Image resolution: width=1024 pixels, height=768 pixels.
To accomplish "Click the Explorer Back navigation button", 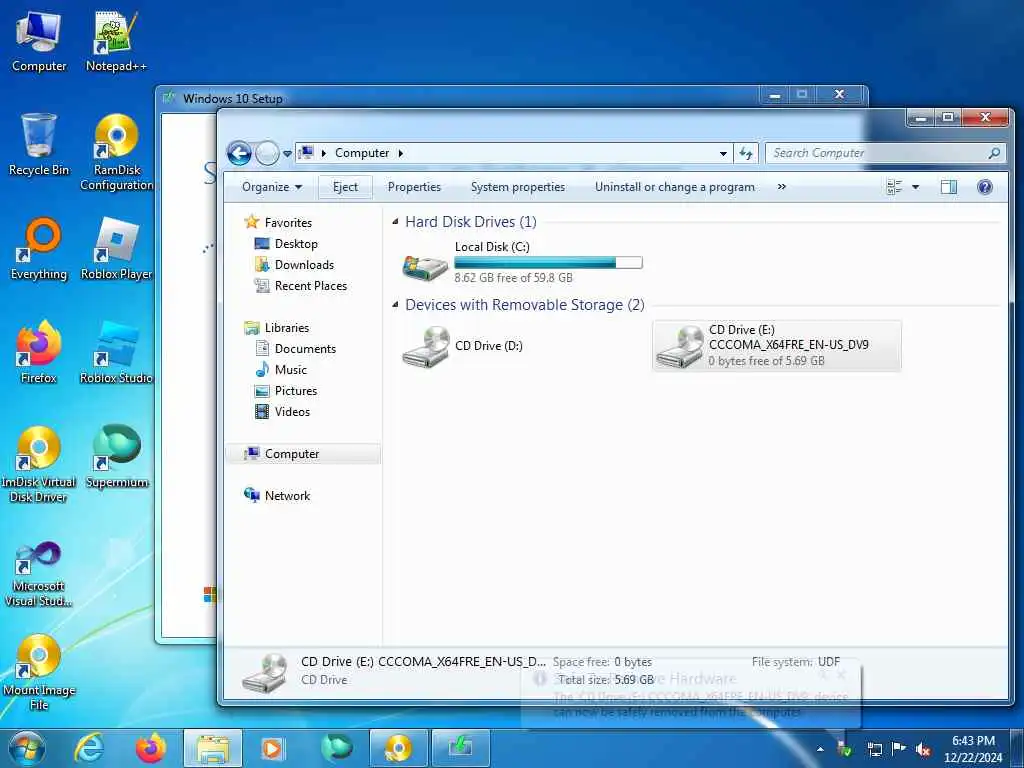I will (239, 153).
